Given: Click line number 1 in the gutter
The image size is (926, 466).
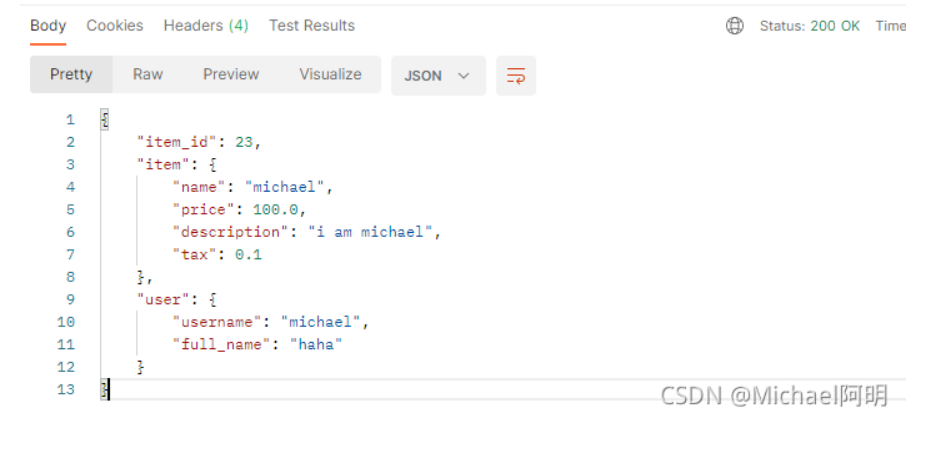Looking at the screenshot, I should 70,120.
